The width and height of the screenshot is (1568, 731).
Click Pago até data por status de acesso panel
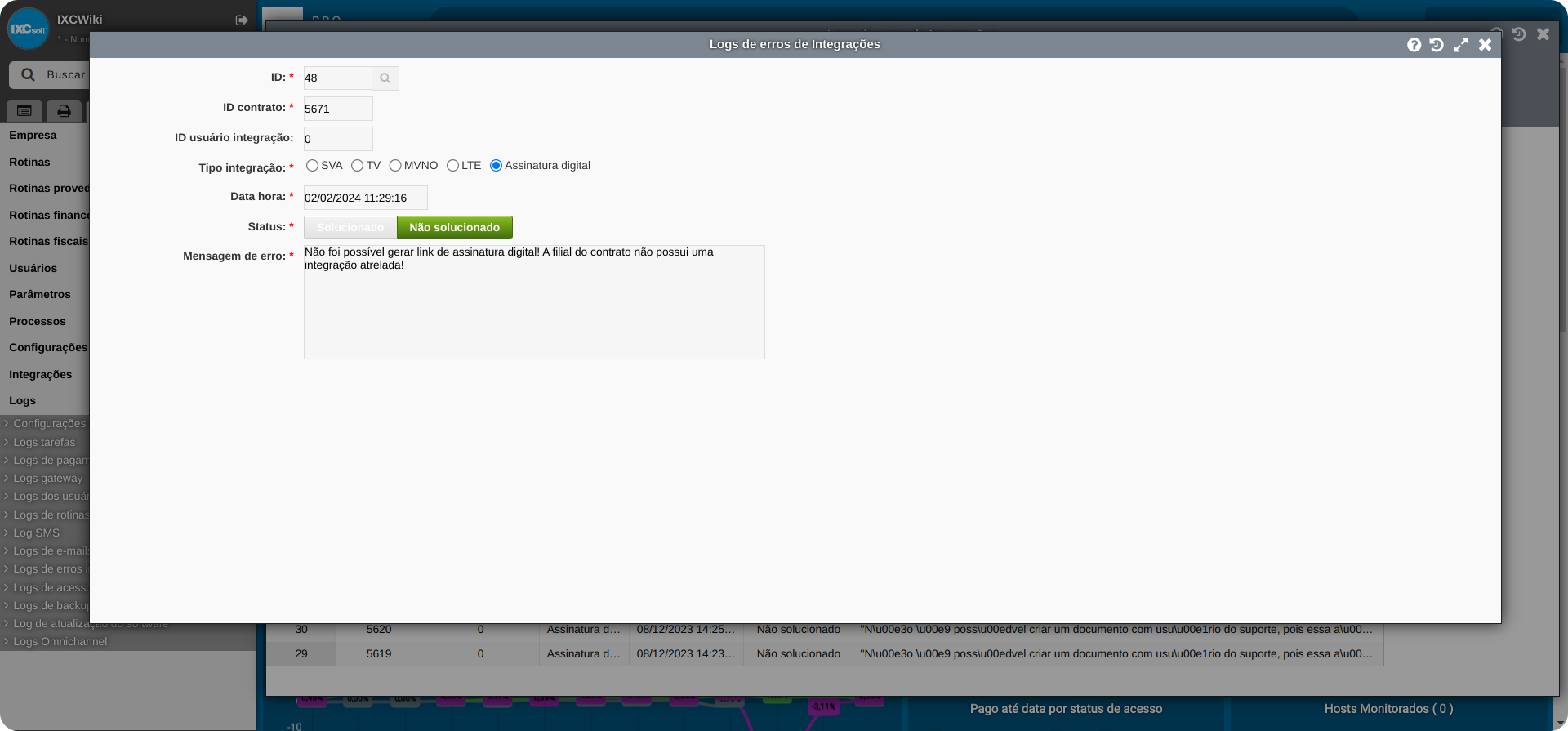(x=1066, y=709)
